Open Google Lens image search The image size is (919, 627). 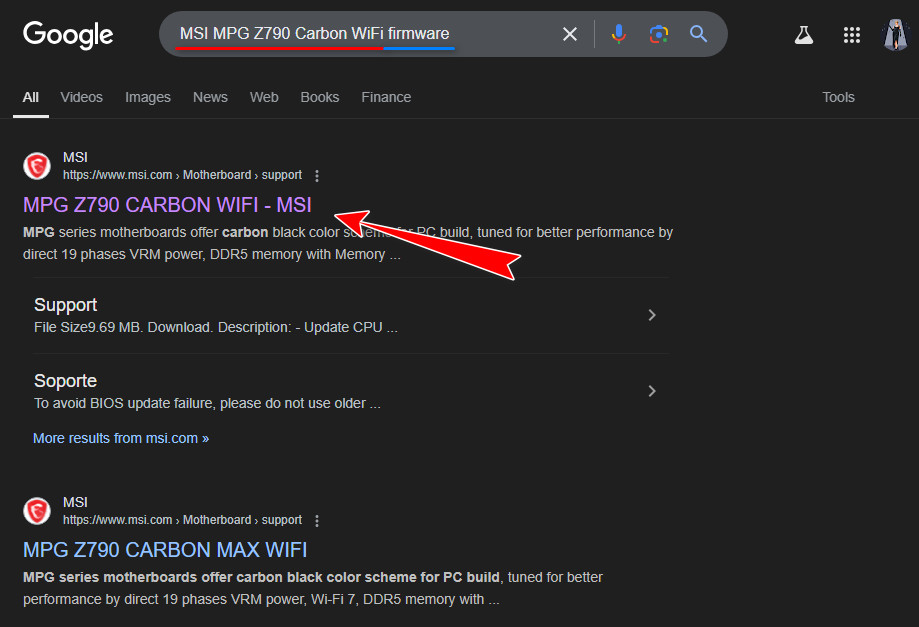659,34
